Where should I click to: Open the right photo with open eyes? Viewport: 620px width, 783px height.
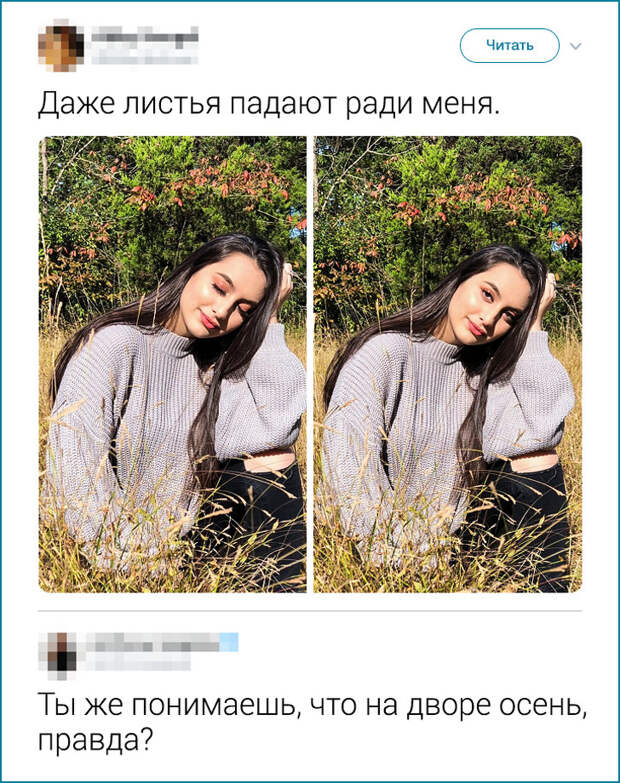(x=448, y=364)
